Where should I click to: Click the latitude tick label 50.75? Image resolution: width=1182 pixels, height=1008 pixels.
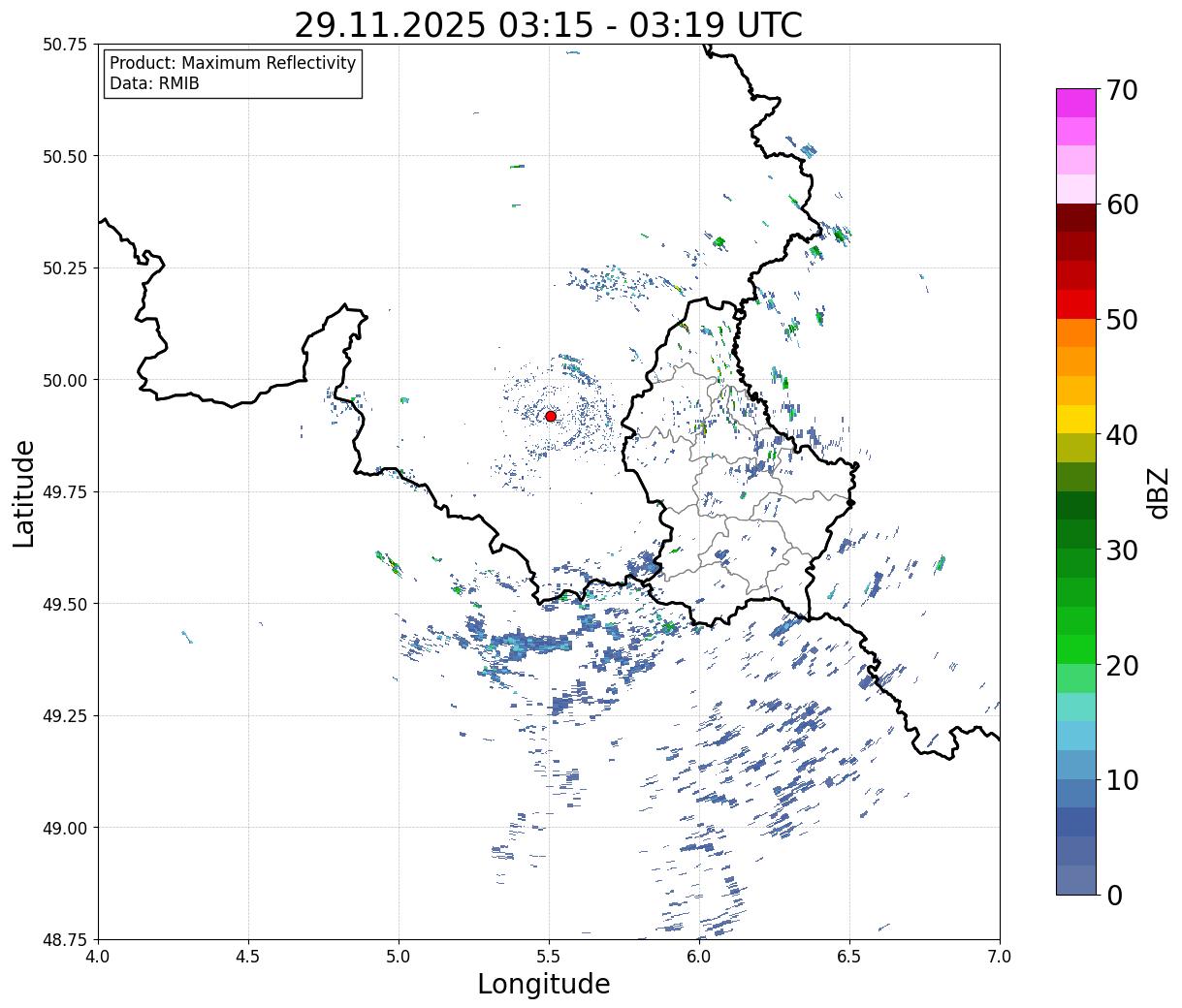coord(65,45)
